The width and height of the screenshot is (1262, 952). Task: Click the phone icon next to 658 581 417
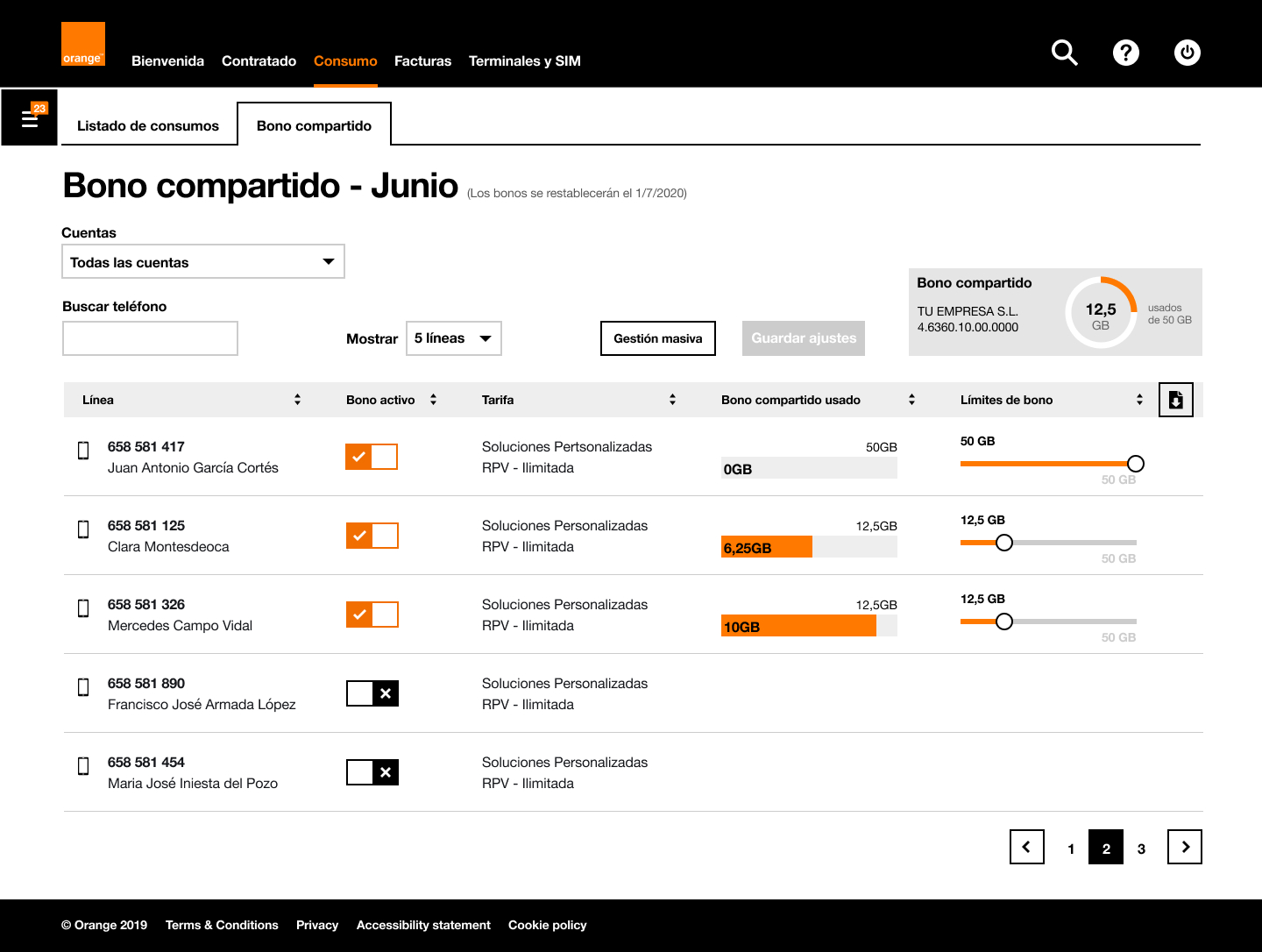click(x=83, y=450)
